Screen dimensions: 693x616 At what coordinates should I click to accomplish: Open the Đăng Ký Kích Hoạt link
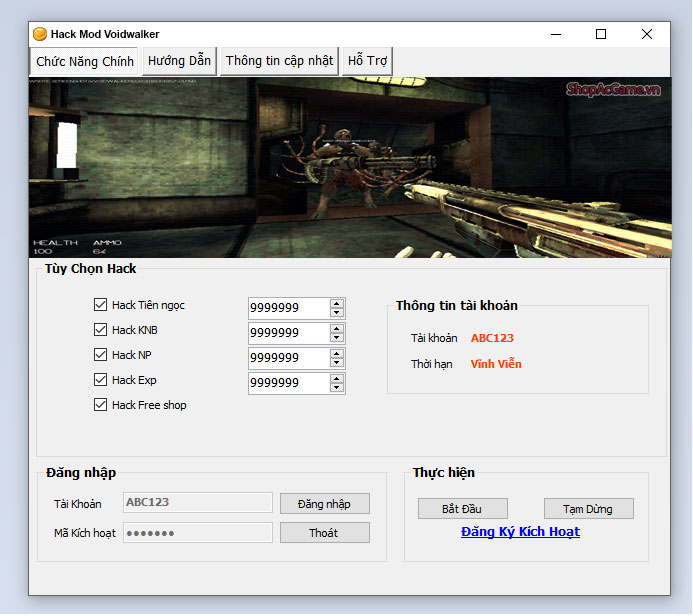(x=520, y=532)
